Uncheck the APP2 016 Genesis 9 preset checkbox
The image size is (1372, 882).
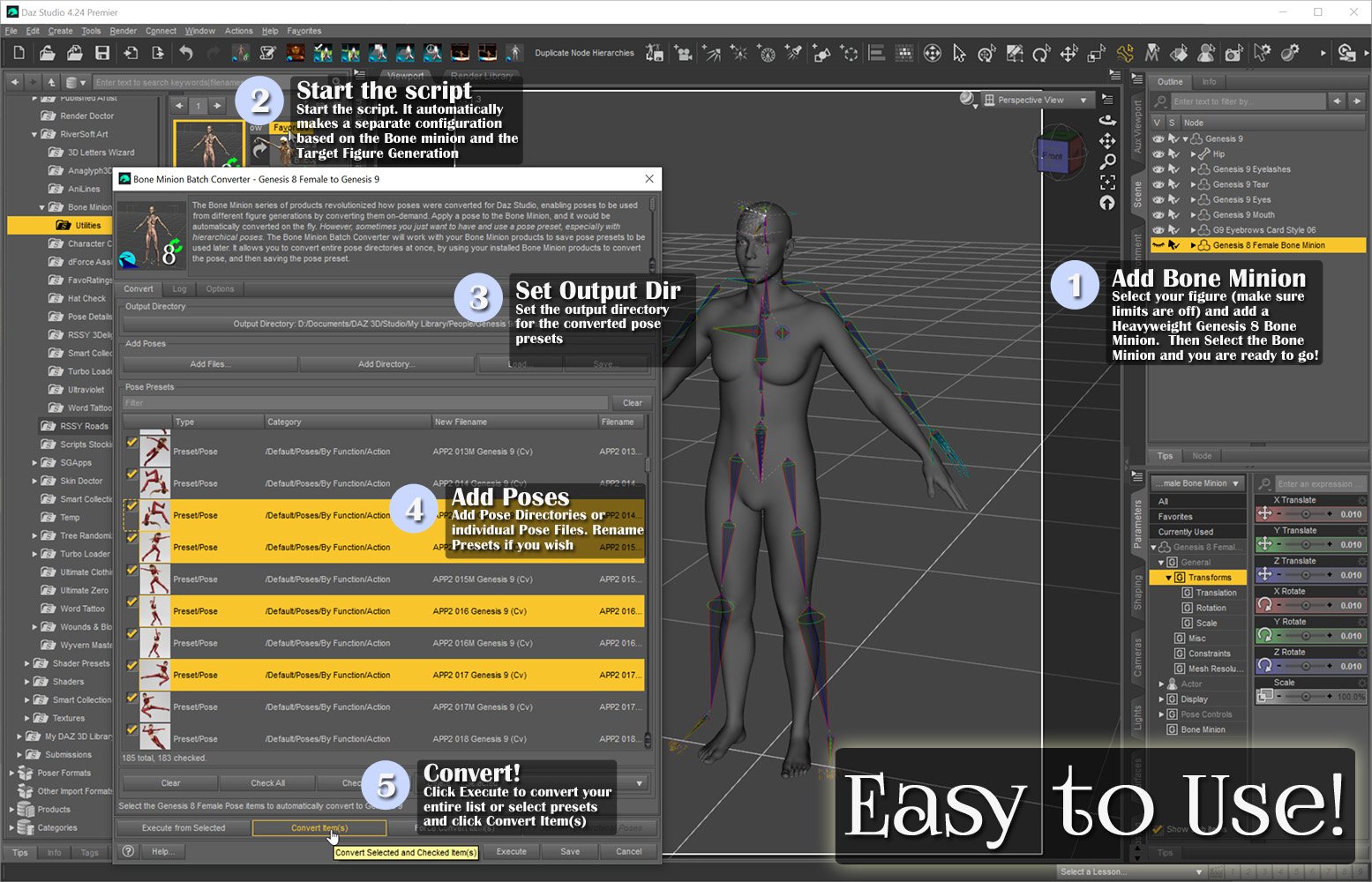coord(131,602)
